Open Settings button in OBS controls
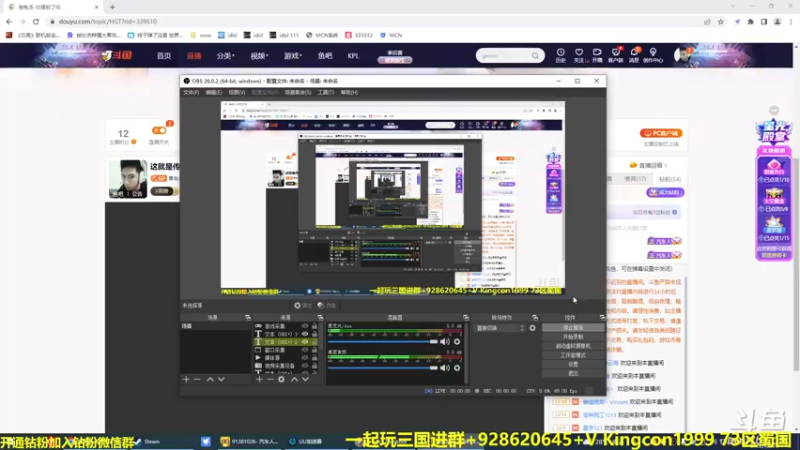This screenshot has height=450, width=800. pos(573,364)
